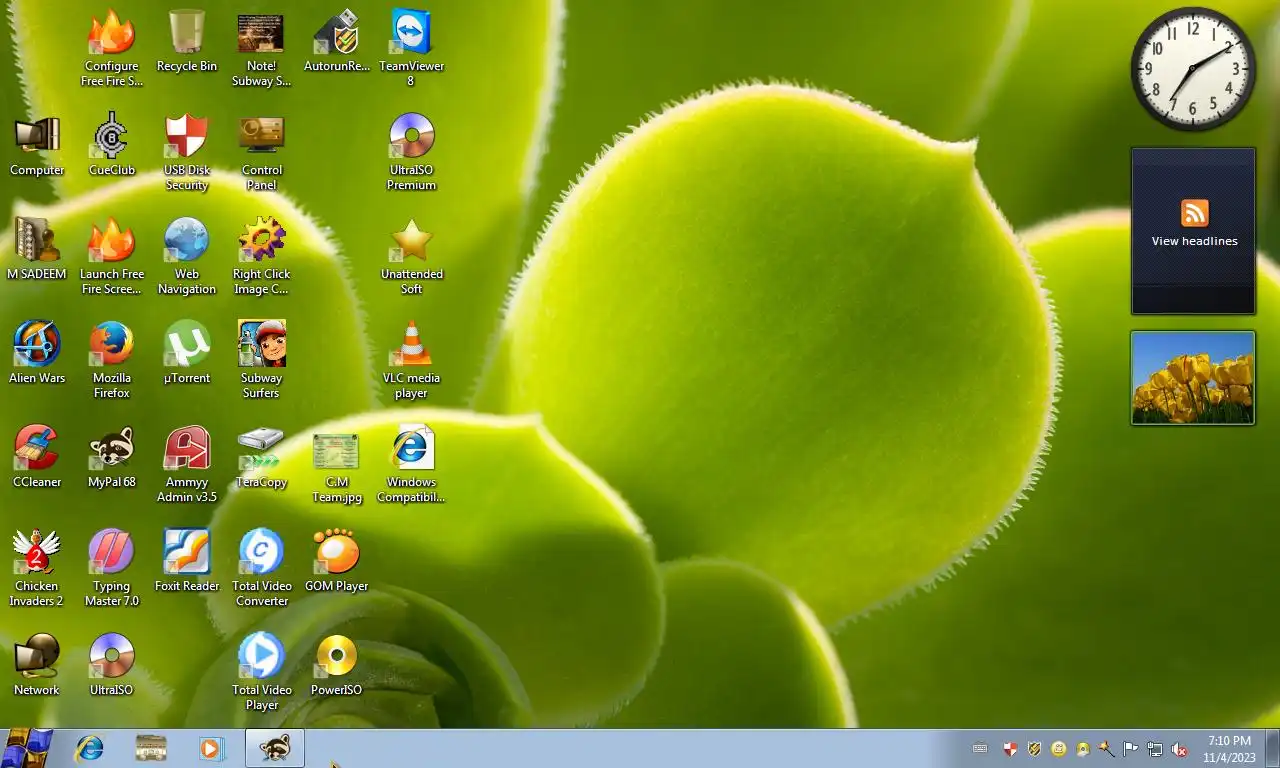Open the pinned Windows Explorer taskbar button
The image size is (1280, 768).
pyautogui.click(x=151, y=748)
